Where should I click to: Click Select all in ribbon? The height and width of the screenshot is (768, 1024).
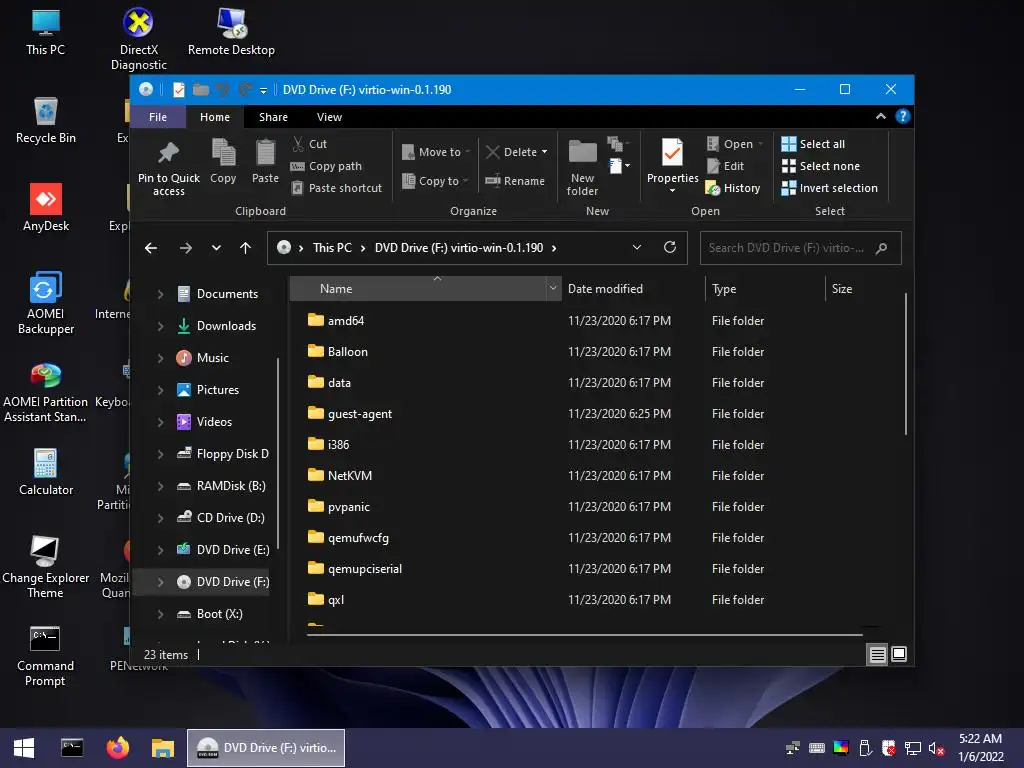(x=814, y=144)
